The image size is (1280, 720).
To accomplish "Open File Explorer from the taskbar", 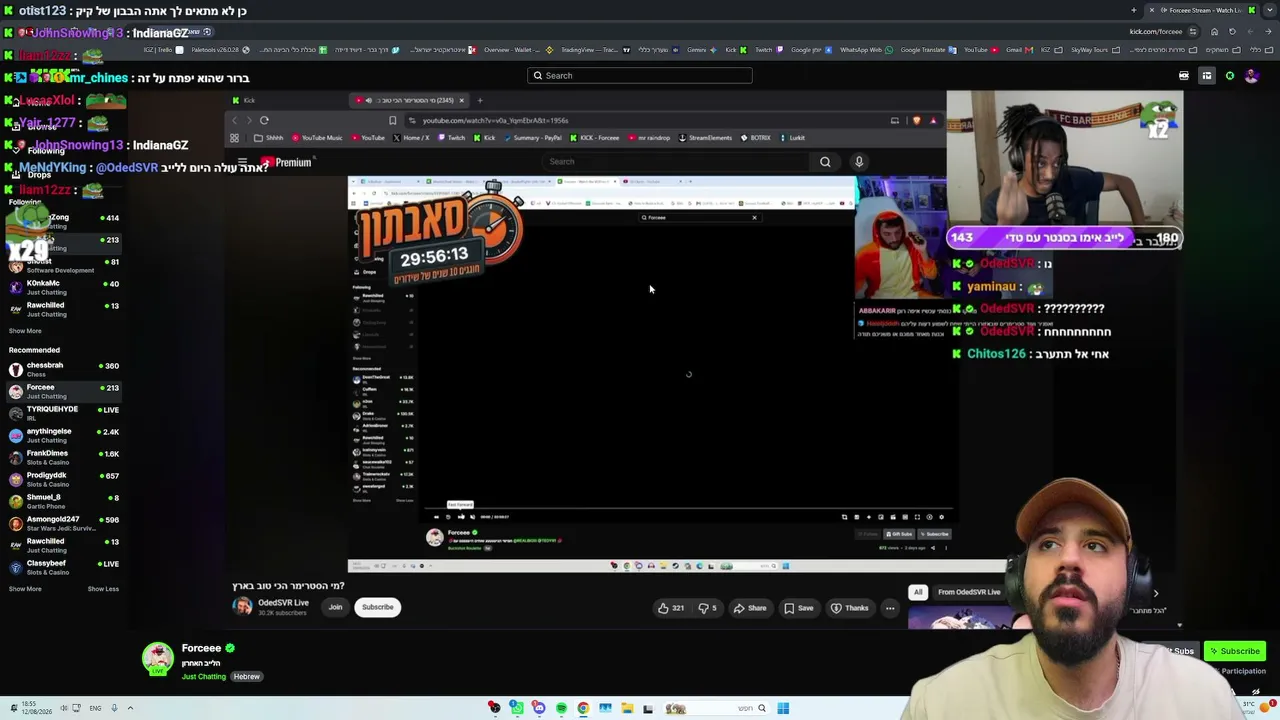I will click(627, 709).
